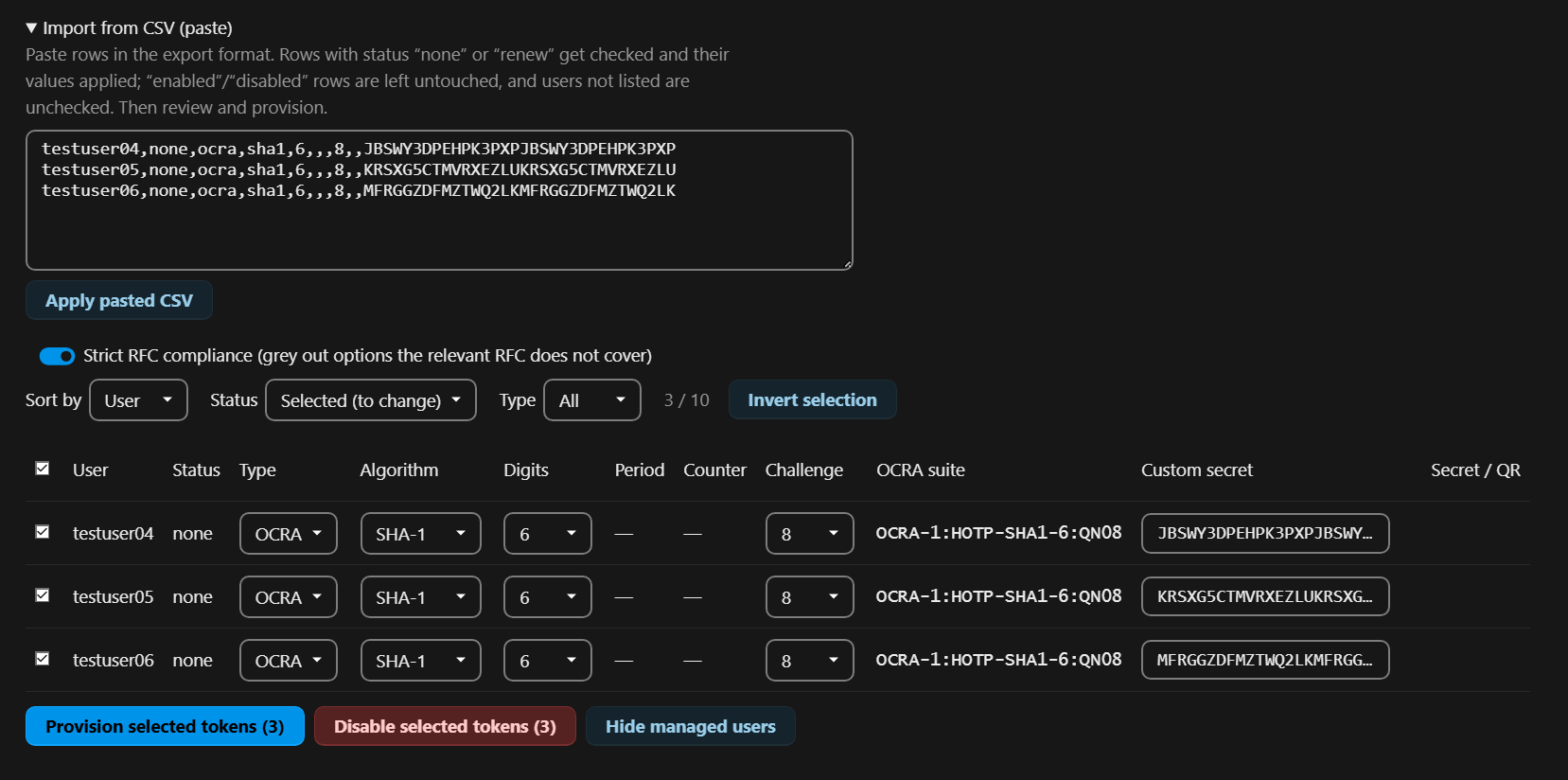
Task: Open the Status filter dropdown
Action: pyautogui.click(x=371, y=400)
